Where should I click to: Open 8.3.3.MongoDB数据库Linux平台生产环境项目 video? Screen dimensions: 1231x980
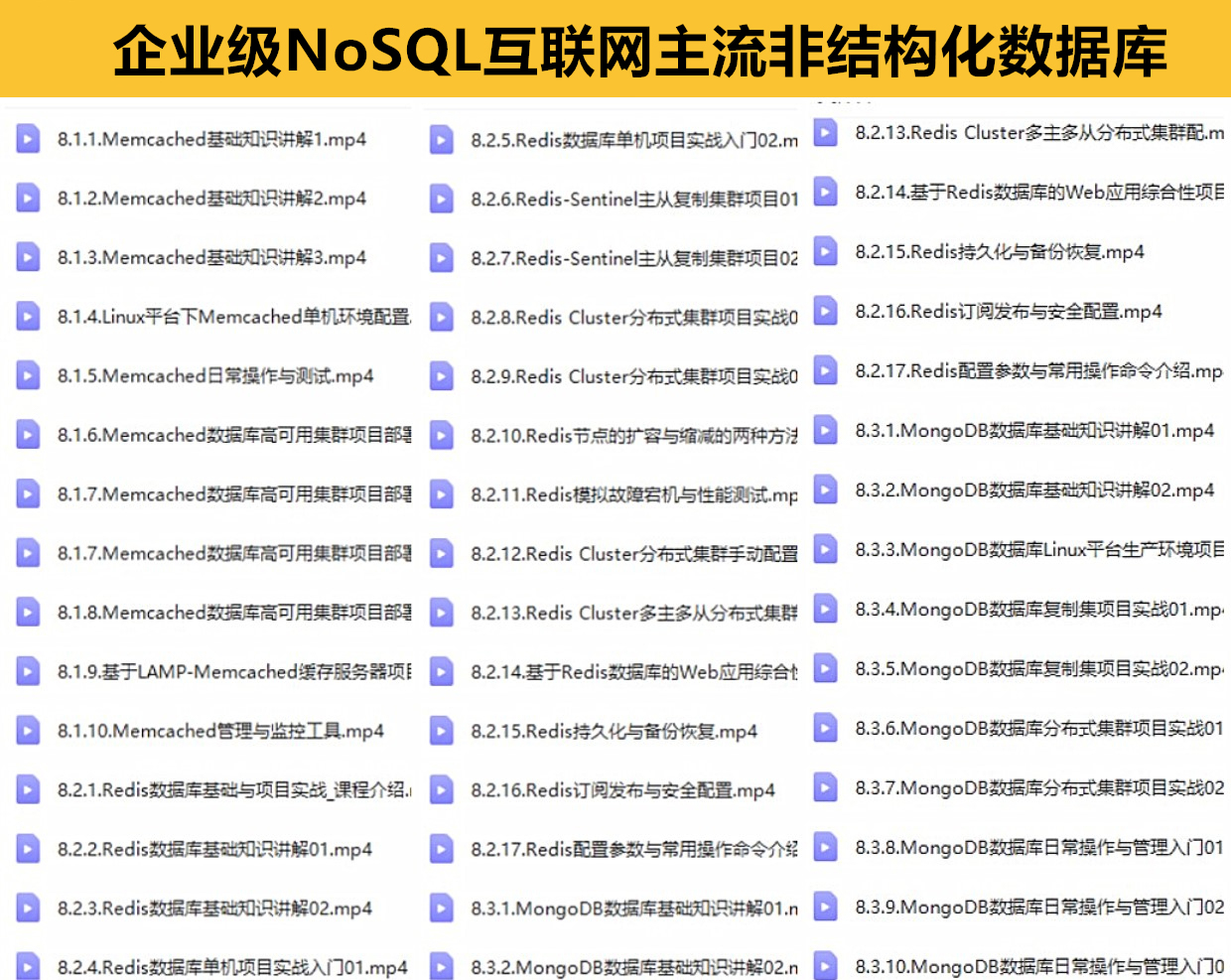tap(1038, 549)
